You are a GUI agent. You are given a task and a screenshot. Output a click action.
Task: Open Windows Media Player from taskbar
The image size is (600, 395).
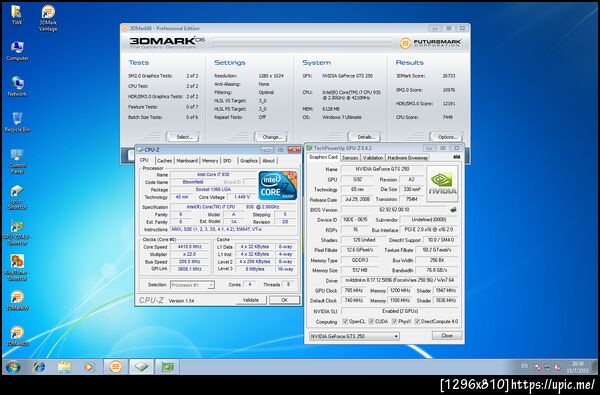click(89, 367)
